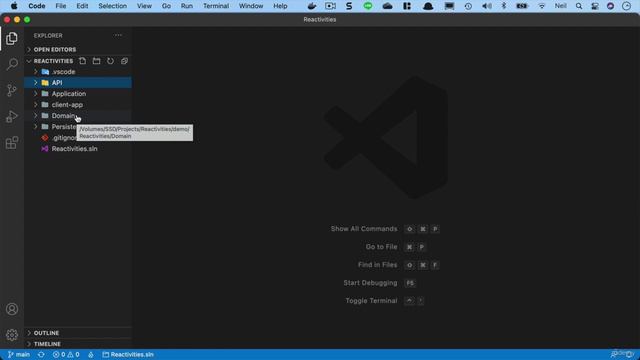Open the Help menu

tap(280, 6)
